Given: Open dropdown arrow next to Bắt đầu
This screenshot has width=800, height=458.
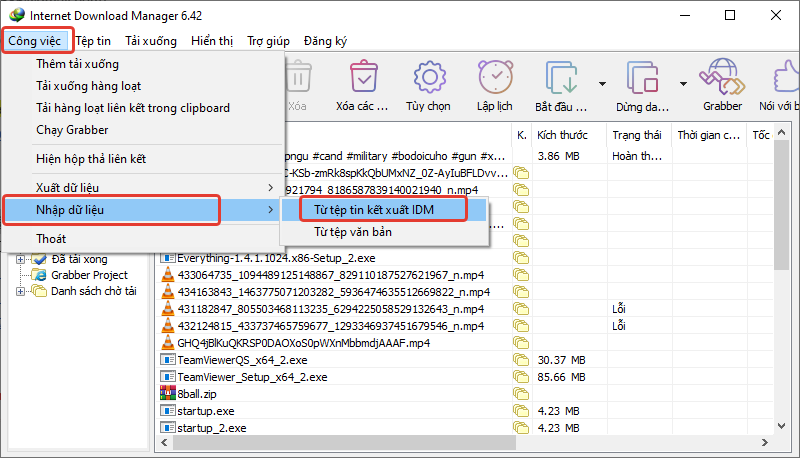Looking at the screenshot, I should (603, 84).
